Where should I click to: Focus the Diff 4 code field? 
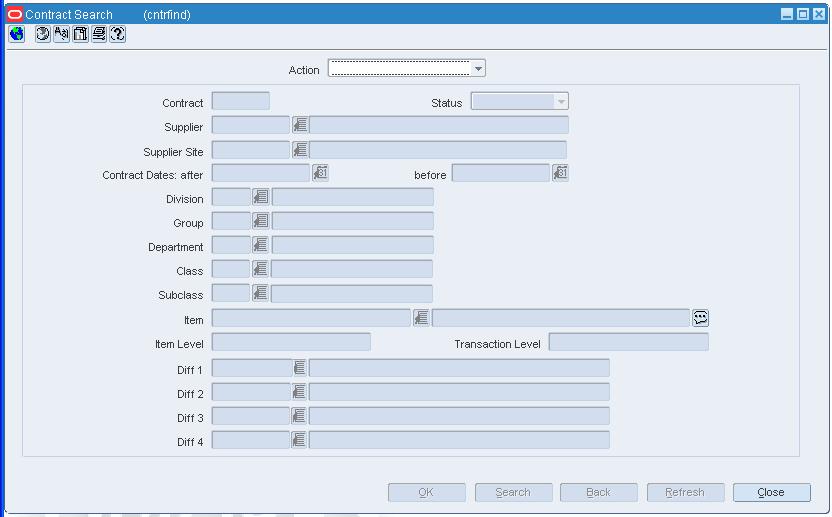pyautogui.click(x=251, y=440)
